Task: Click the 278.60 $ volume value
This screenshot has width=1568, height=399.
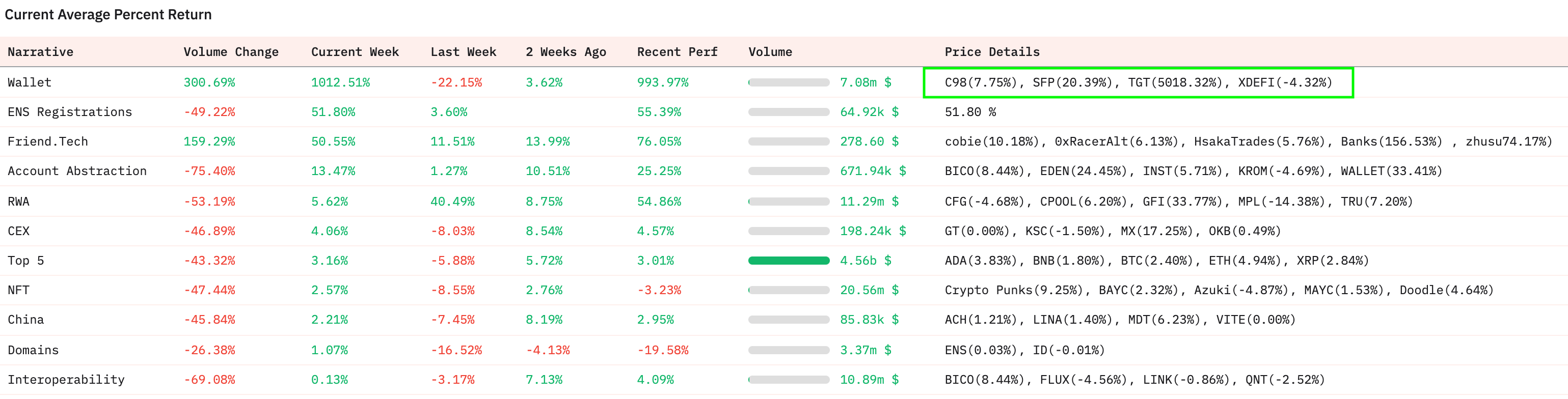Action: (869, 141)
